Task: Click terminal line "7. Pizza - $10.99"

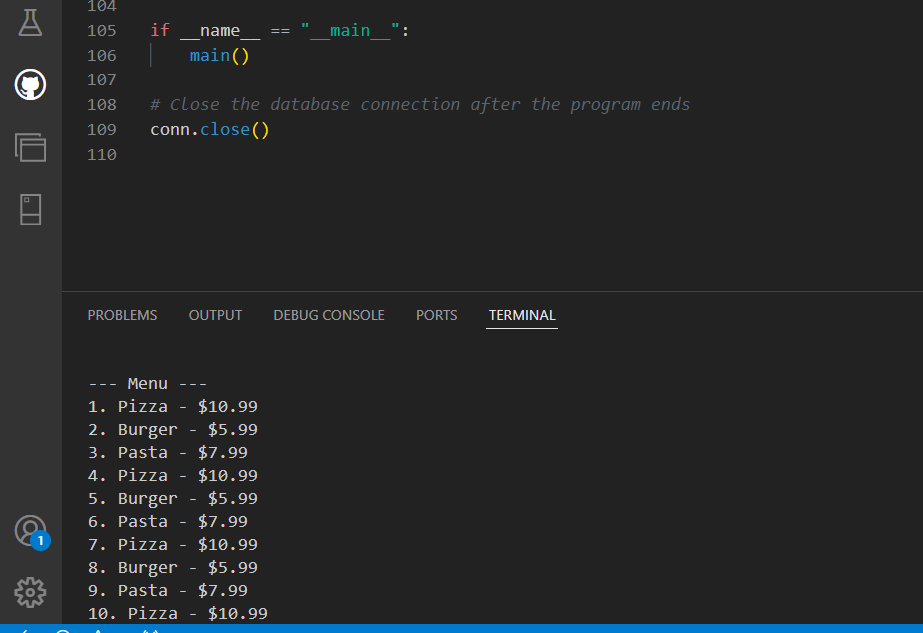Action: 172,544
